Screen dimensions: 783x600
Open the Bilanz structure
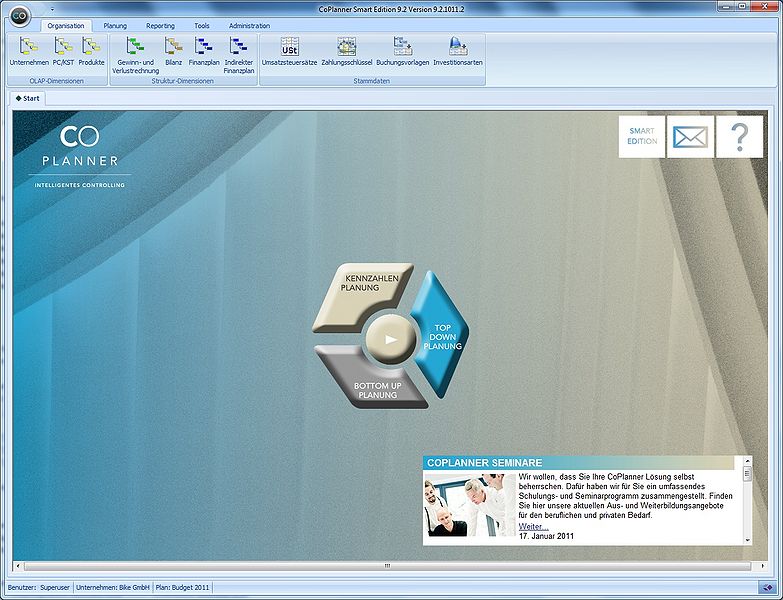click(173, 52)
